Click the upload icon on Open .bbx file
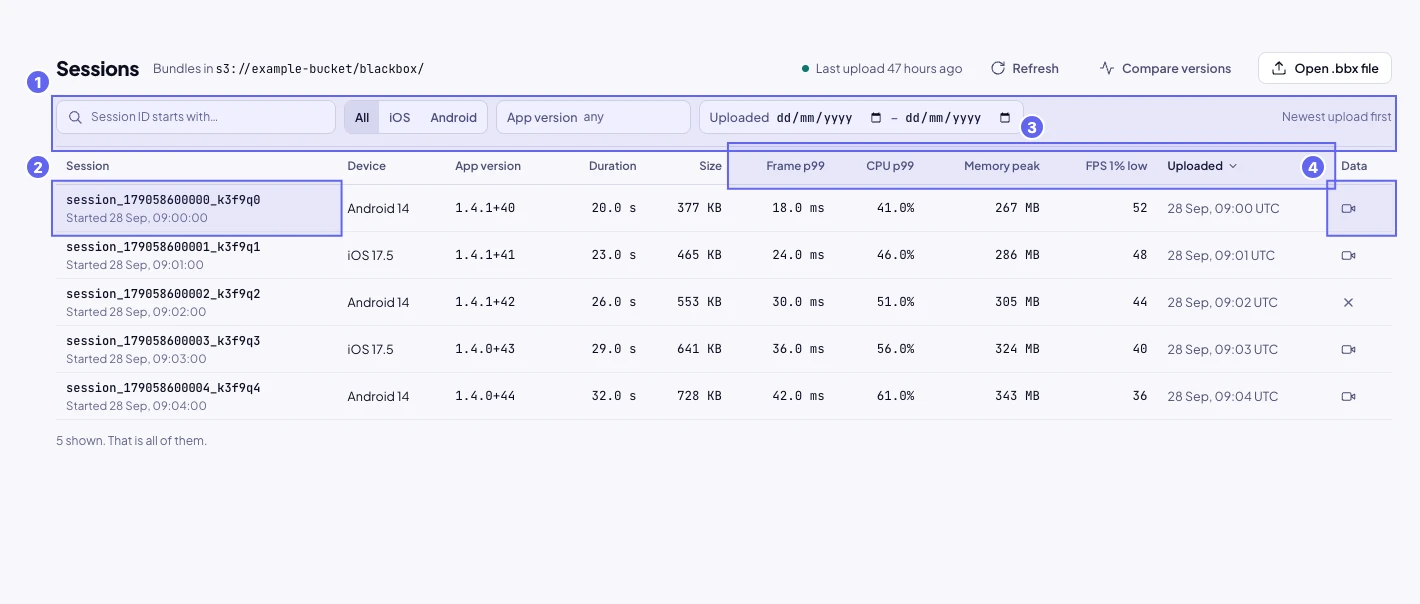This screenshot has height=604, width=1420. [x=1279, y=69]
